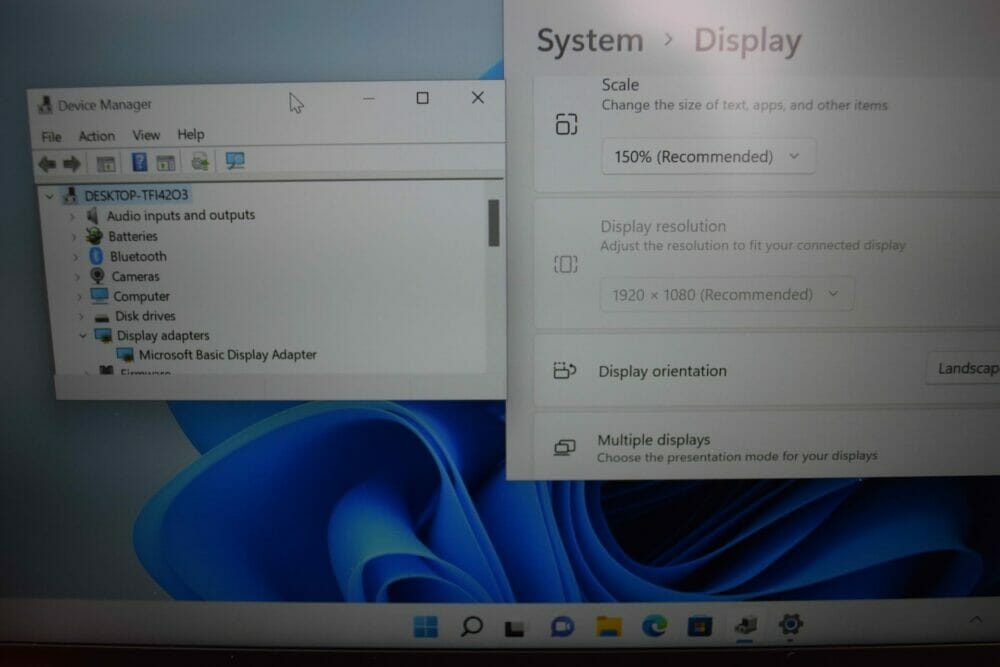Select the Disk drives category icon
The image size is (1000, 667).
[x=101, y=317]
